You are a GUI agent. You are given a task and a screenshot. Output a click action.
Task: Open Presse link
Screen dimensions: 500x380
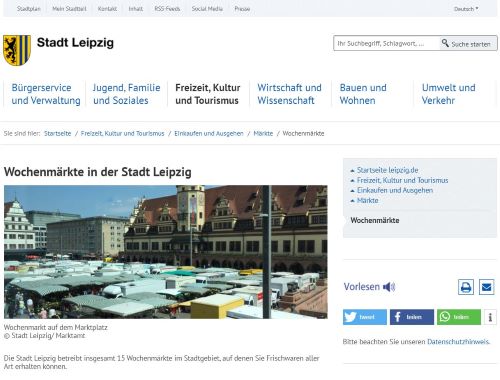242,9
